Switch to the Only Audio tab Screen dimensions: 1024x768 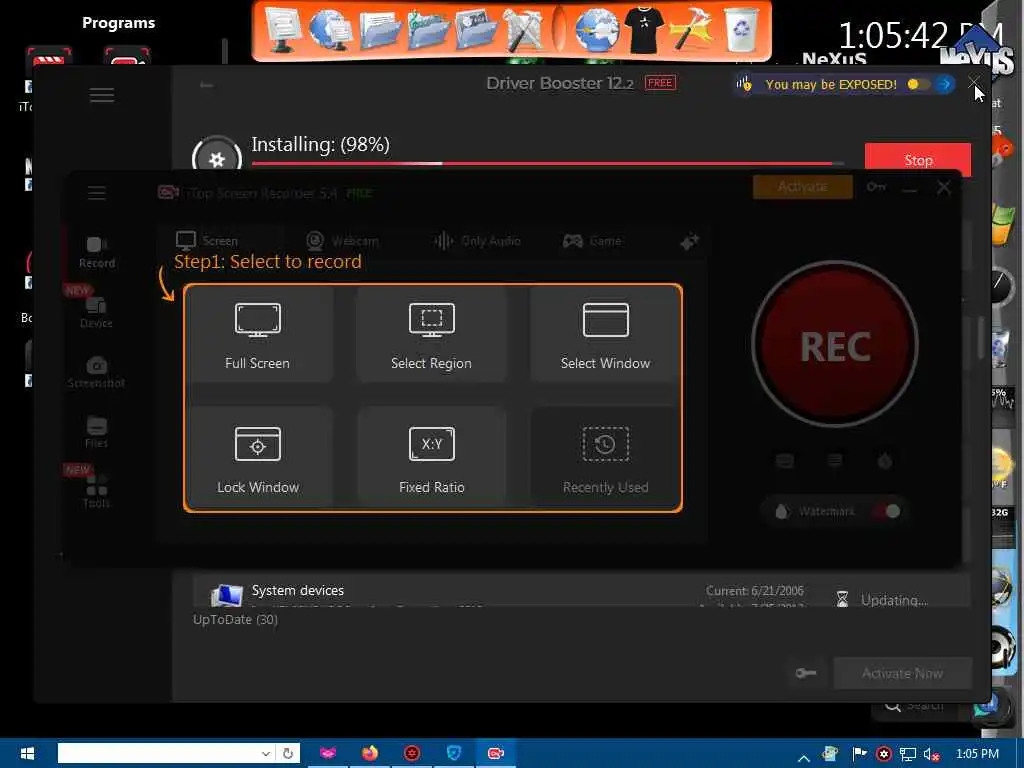click(x=477, y=241)
